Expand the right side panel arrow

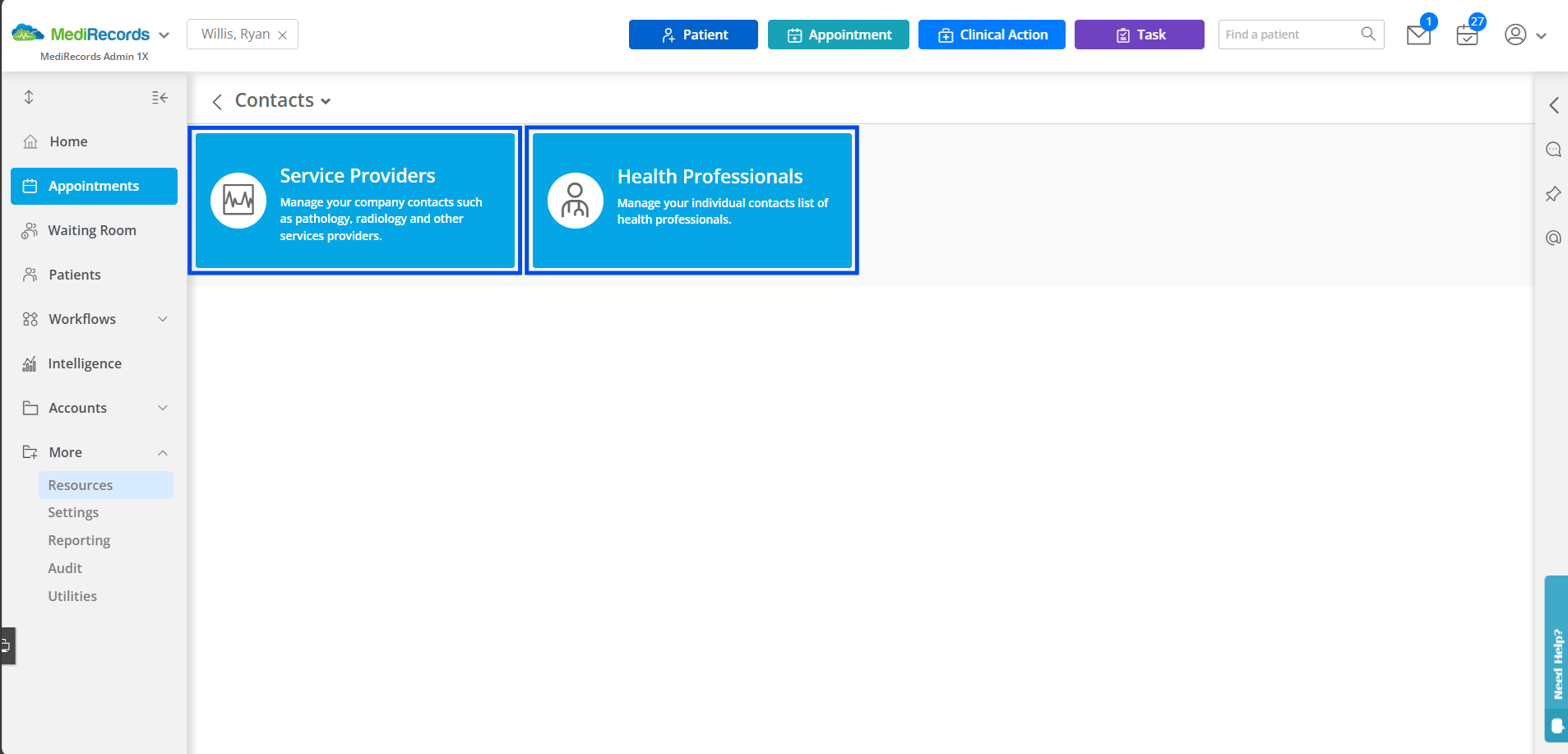pyautogui.click(x=1553, y=105)
